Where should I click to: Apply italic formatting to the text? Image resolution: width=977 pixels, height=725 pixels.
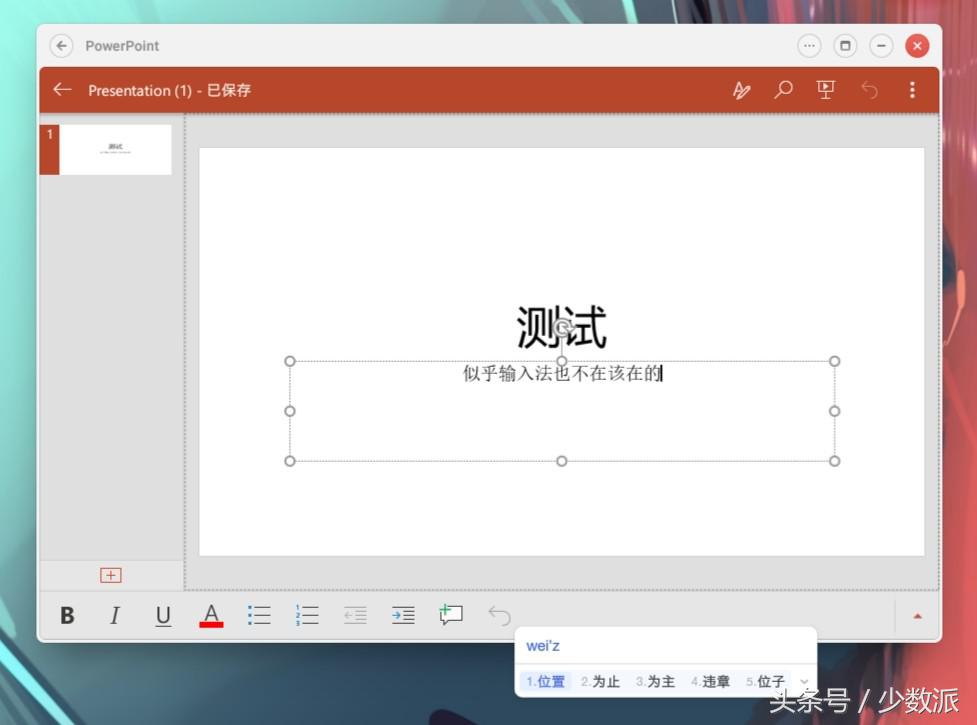coord(114,615)
